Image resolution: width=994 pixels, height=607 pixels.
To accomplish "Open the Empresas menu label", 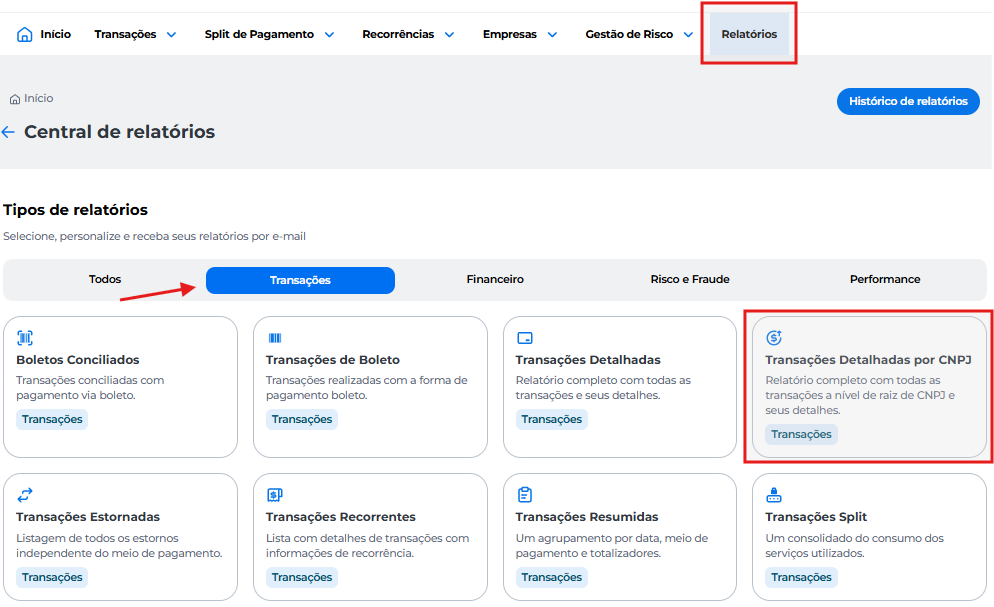I will [x=510, y=34].
